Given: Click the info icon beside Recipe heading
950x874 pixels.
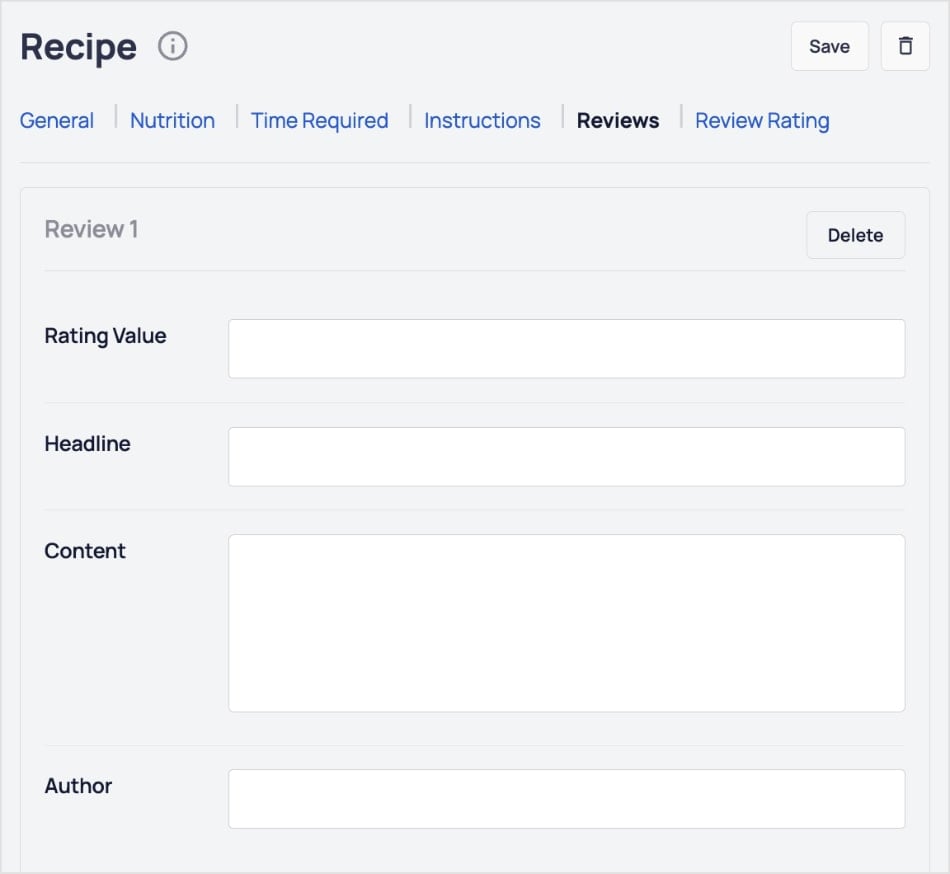Looking at the screenshot, I should pyautogui.click(x=170, y=45).
